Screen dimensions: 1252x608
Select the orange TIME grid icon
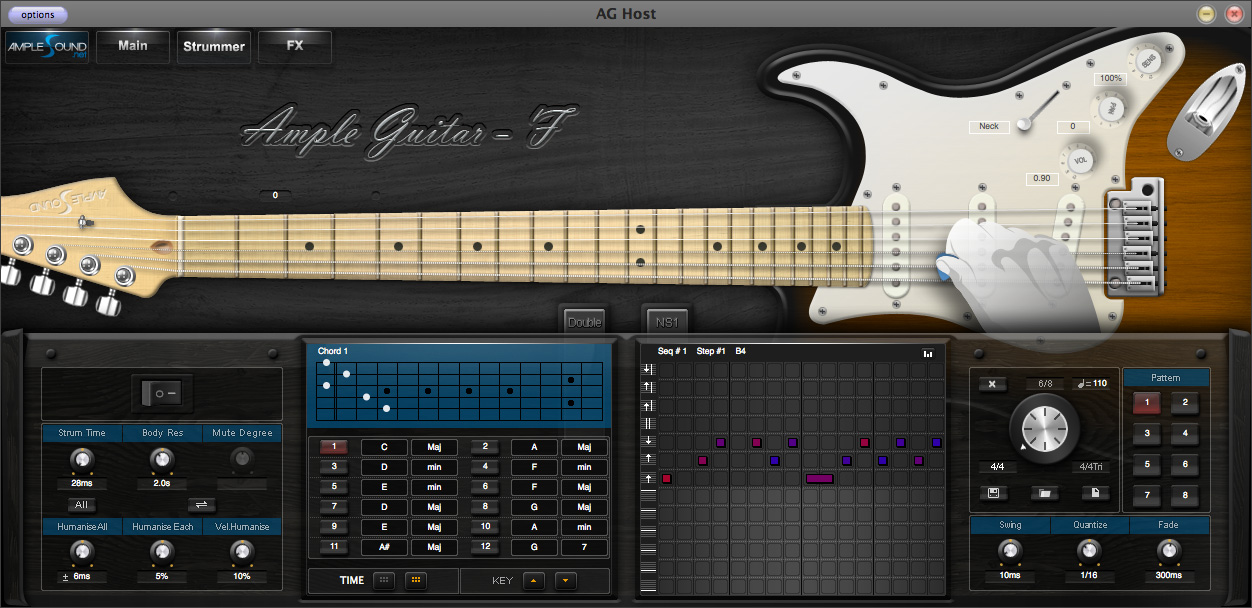416,580
